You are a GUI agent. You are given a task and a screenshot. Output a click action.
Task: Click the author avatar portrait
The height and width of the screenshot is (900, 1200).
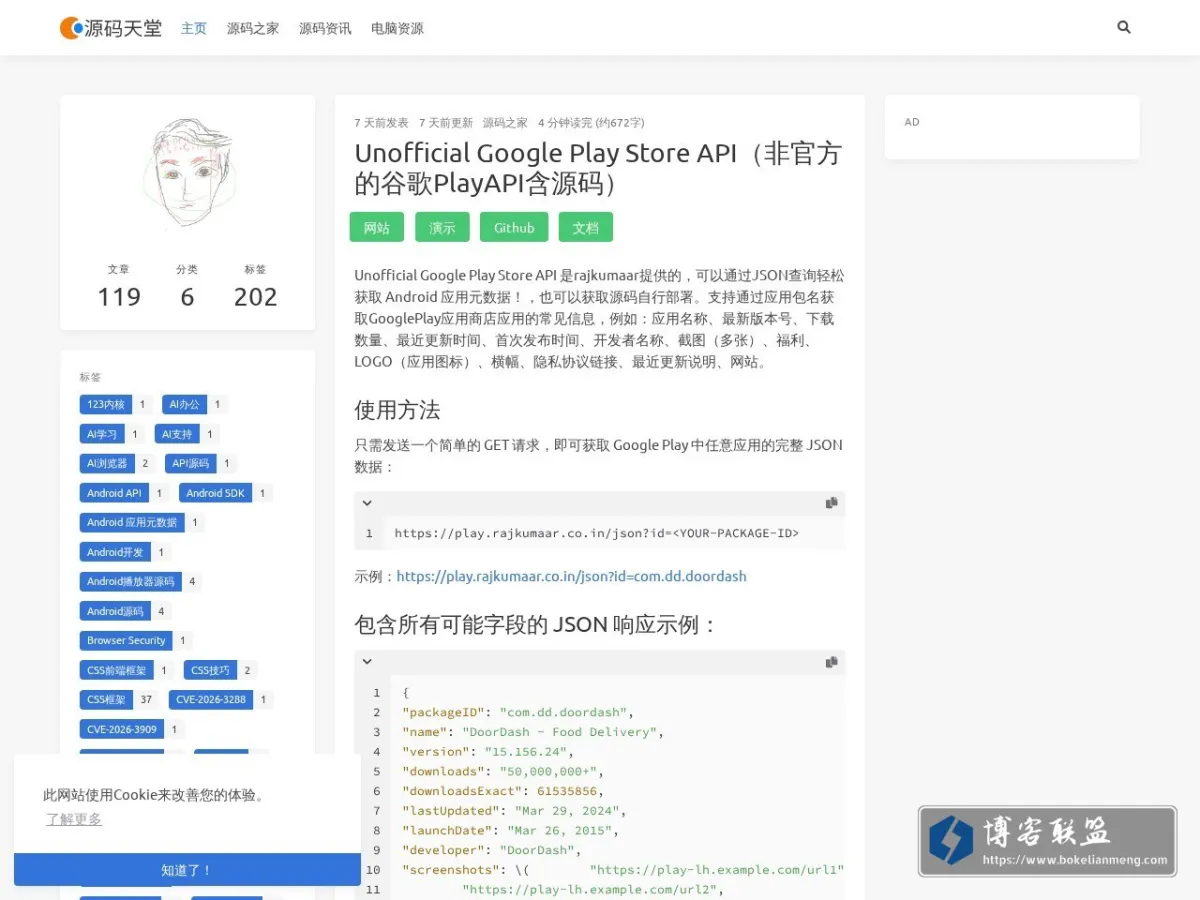(187, 175)
